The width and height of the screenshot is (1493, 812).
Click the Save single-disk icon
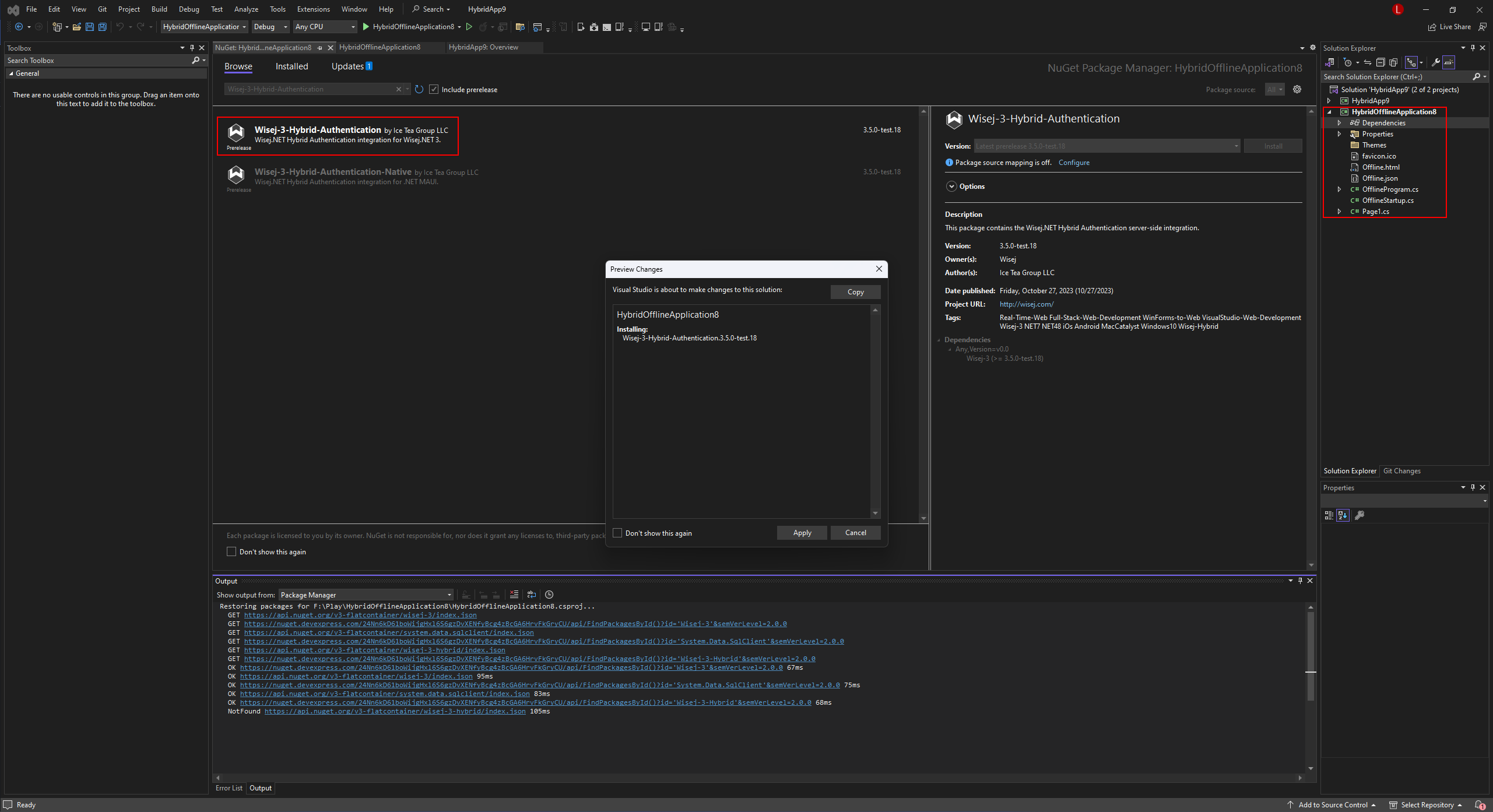90,27
